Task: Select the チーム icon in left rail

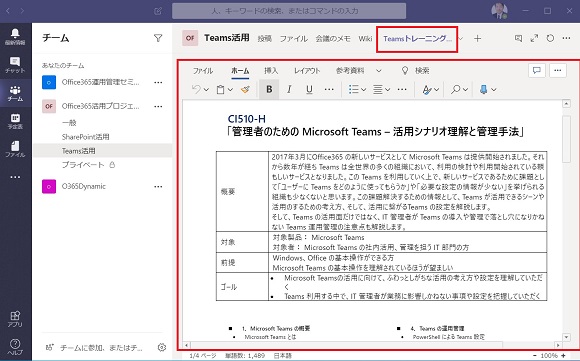Action: click(x=15, y=93)
